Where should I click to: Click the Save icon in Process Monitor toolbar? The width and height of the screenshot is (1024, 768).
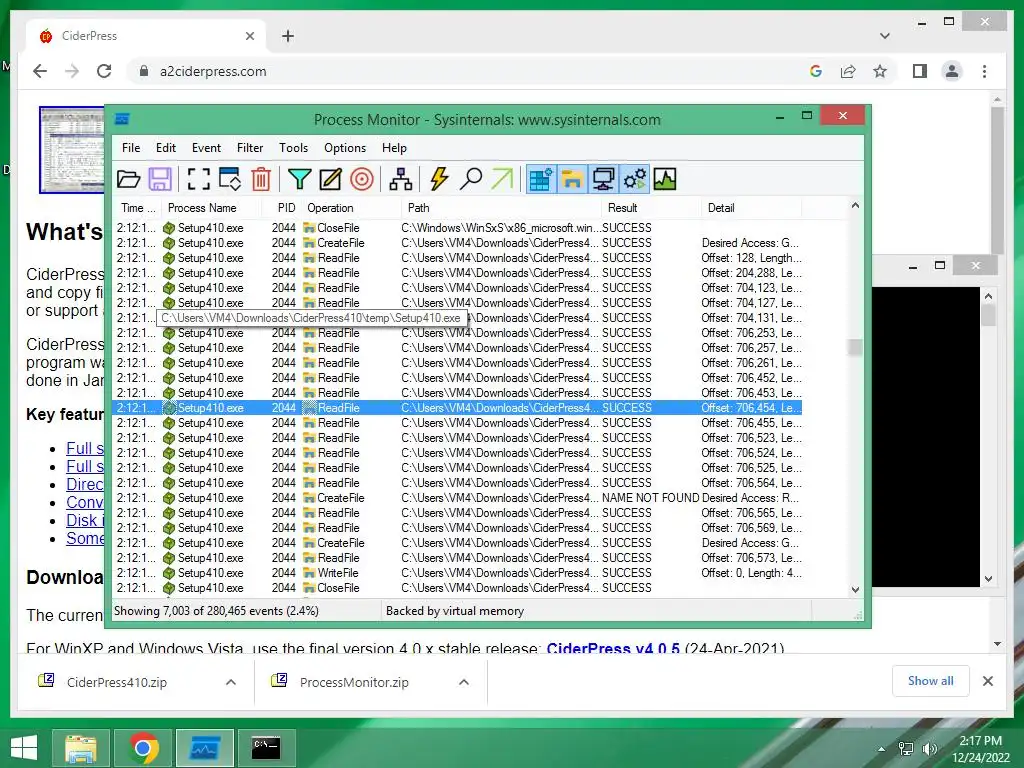[x=160, y=179]
